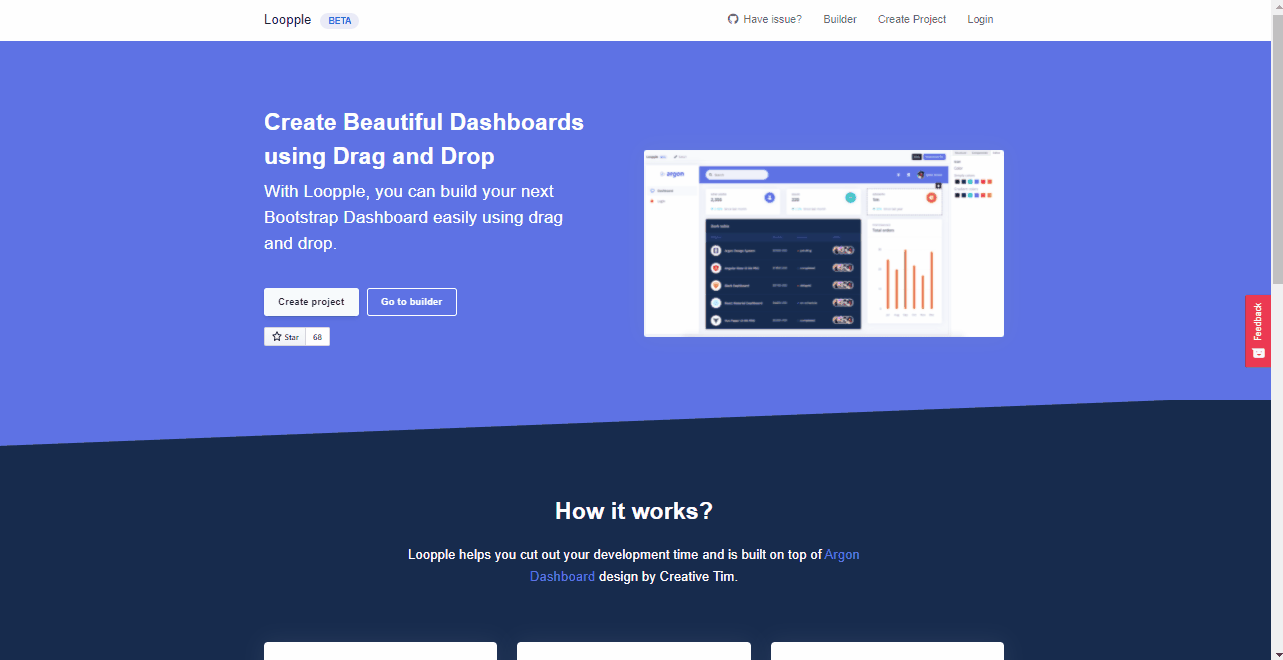
Task: Switch to the Editor tab in the preview panel
Action: pyautogui.click(x=996, y=153)
